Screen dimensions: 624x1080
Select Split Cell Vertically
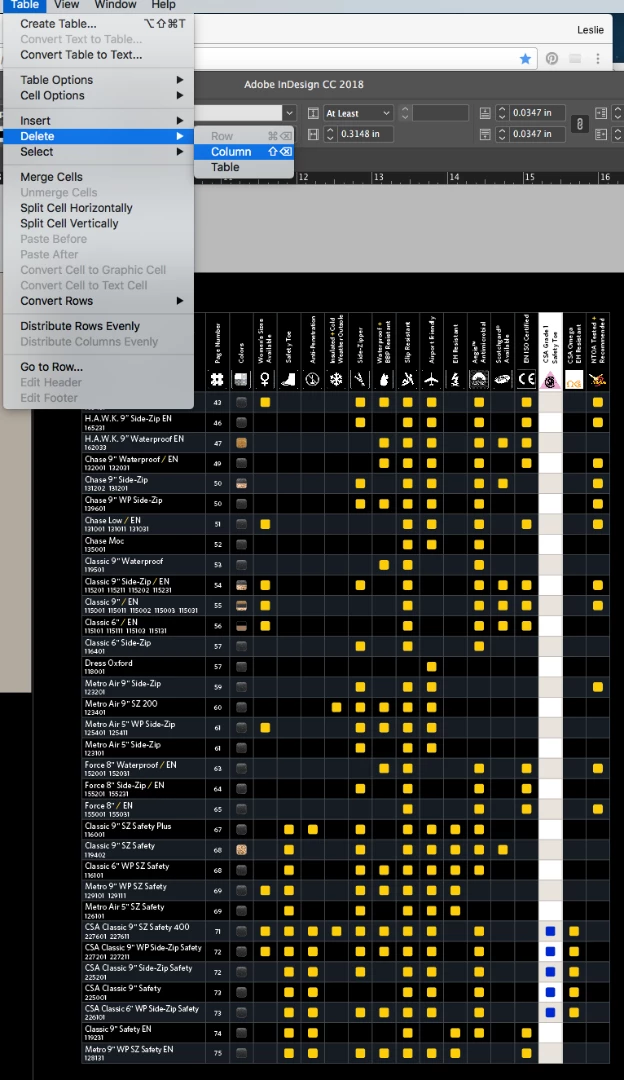tap(98, 223)
